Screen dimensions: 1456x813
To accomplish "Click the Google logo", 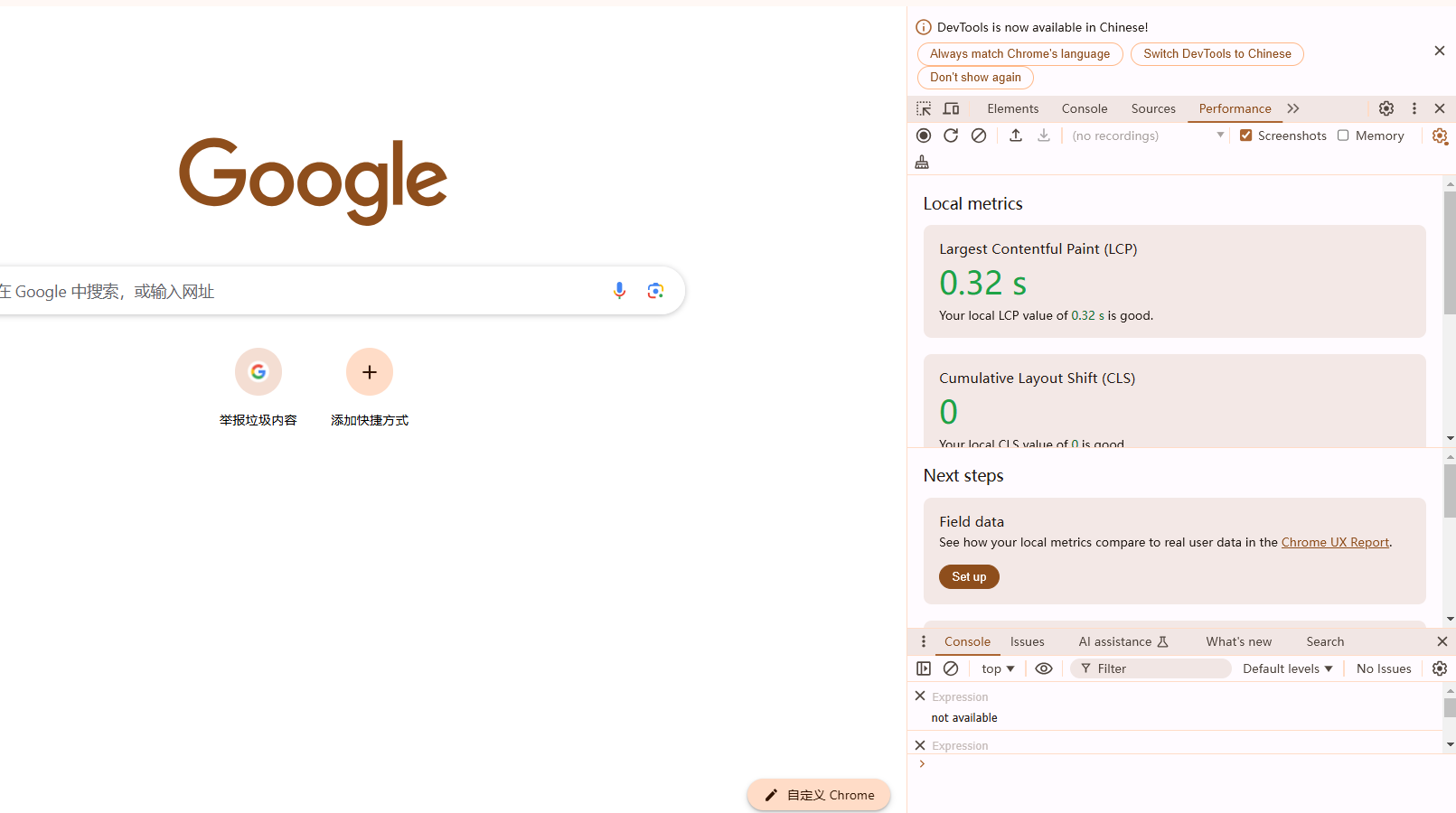I will [x=313, y=181].
